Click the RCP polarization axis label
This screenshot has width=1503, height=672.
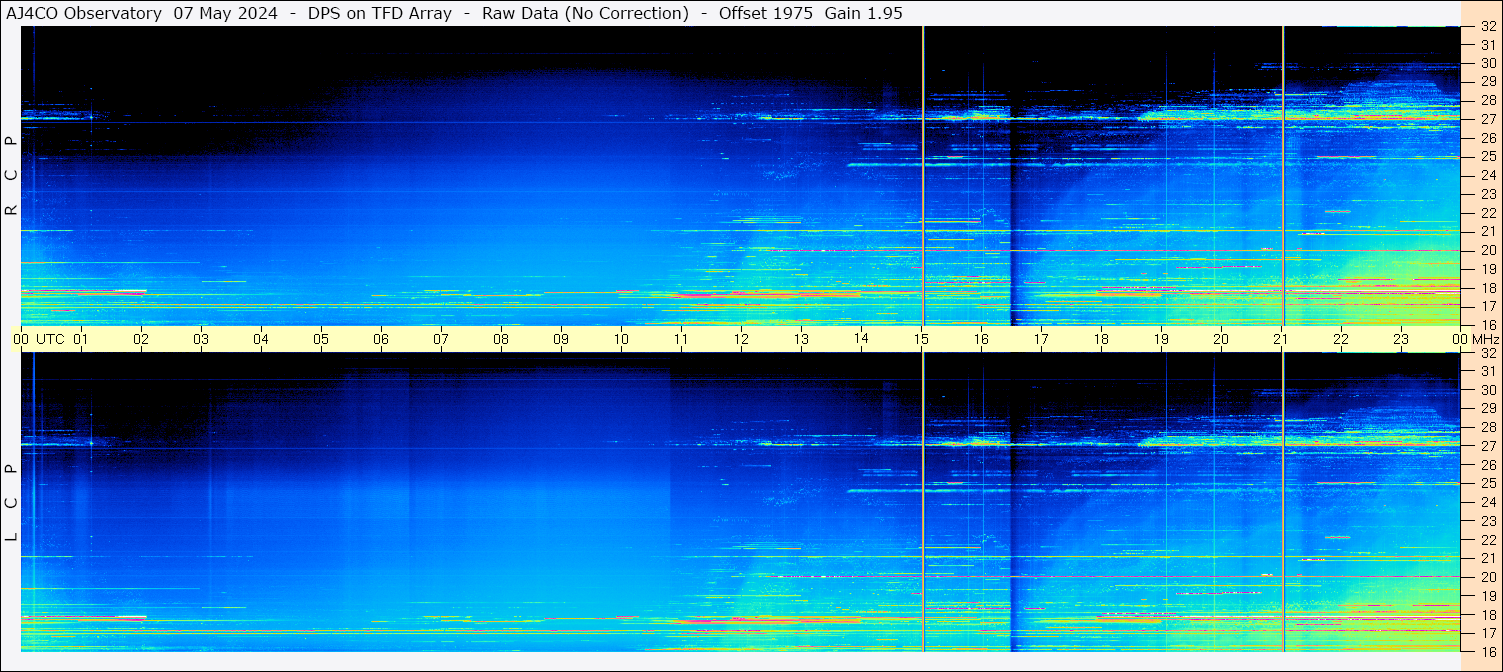click(11, 176)
